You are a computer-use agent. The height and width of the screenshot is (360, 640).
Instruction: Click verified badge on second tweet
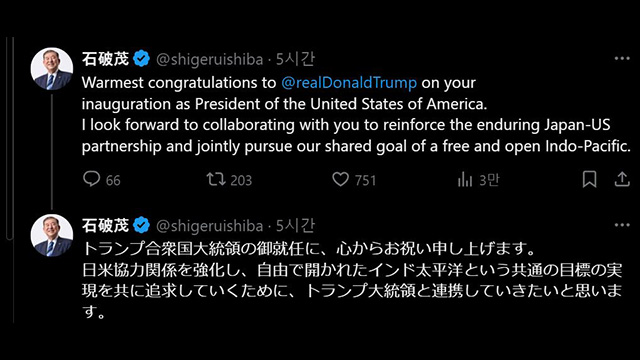coord(141,225)
